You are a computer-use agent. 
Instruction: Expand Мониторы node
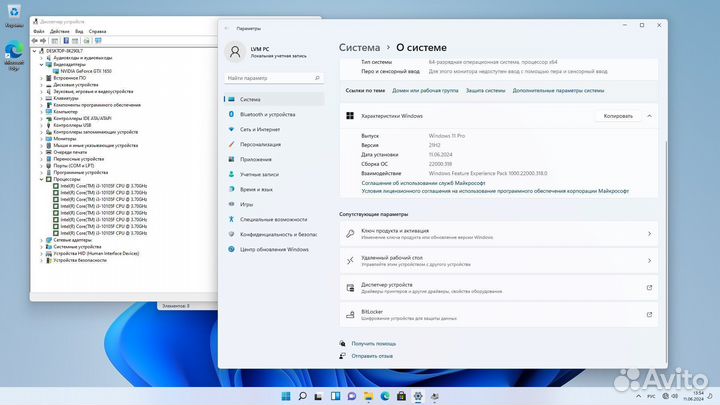tap(41, 139)
